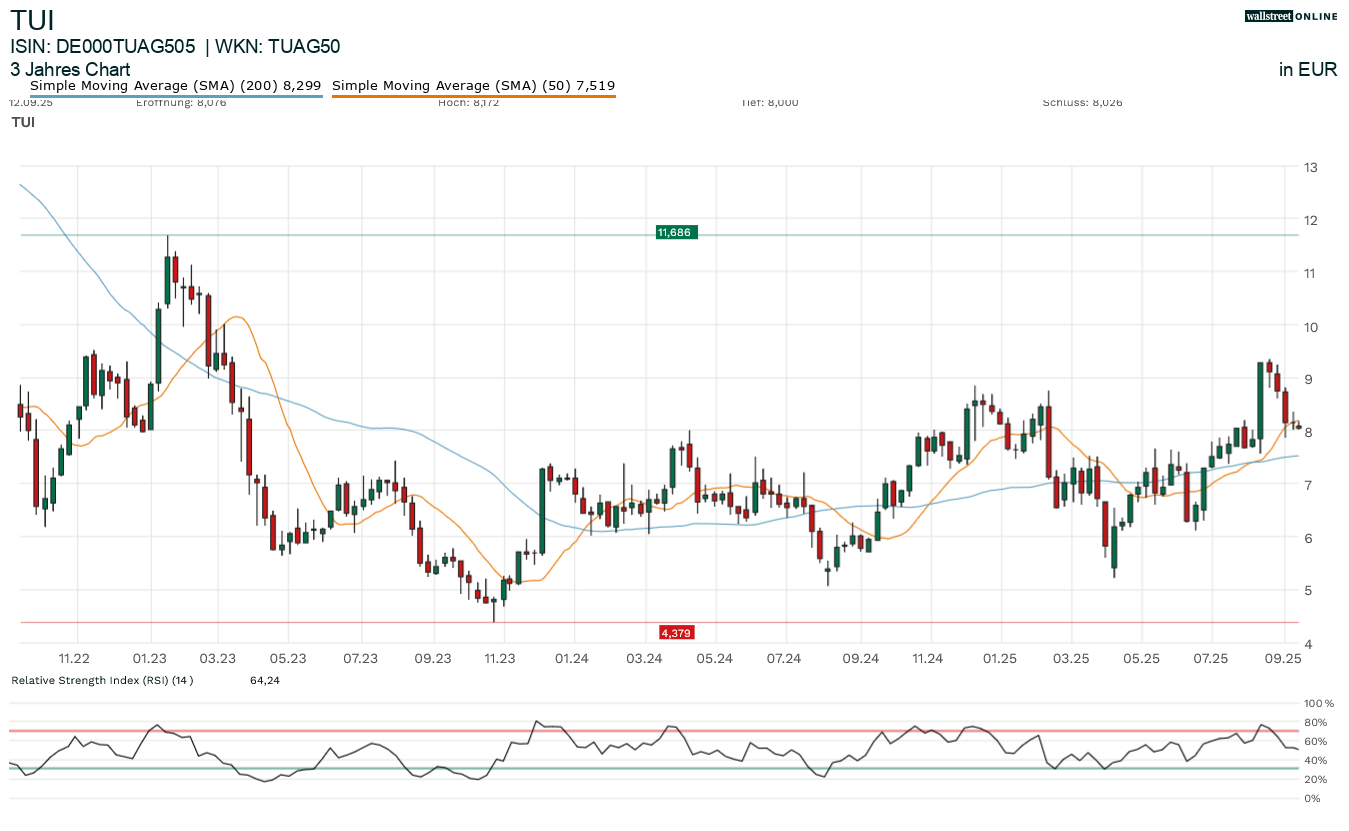Click the 100 % RSI axis label
Image resolution: width=1349 pixels, height=831 pixels.
tap(1319, 703)
